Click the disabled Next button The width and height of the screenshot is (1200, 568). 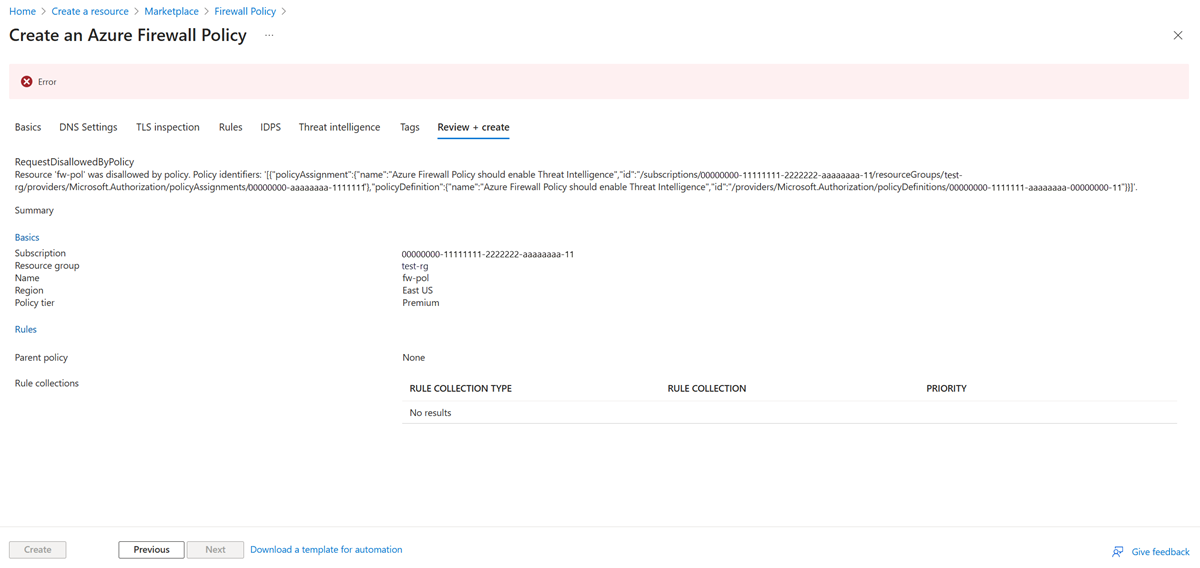pos(215,549)
